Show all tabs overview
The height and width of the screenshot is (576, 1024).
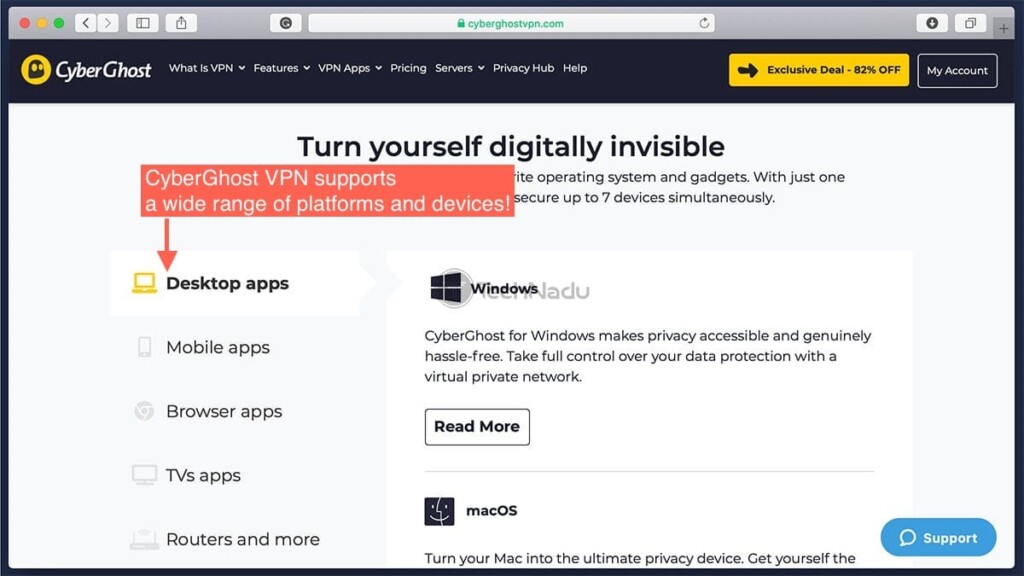970,24
